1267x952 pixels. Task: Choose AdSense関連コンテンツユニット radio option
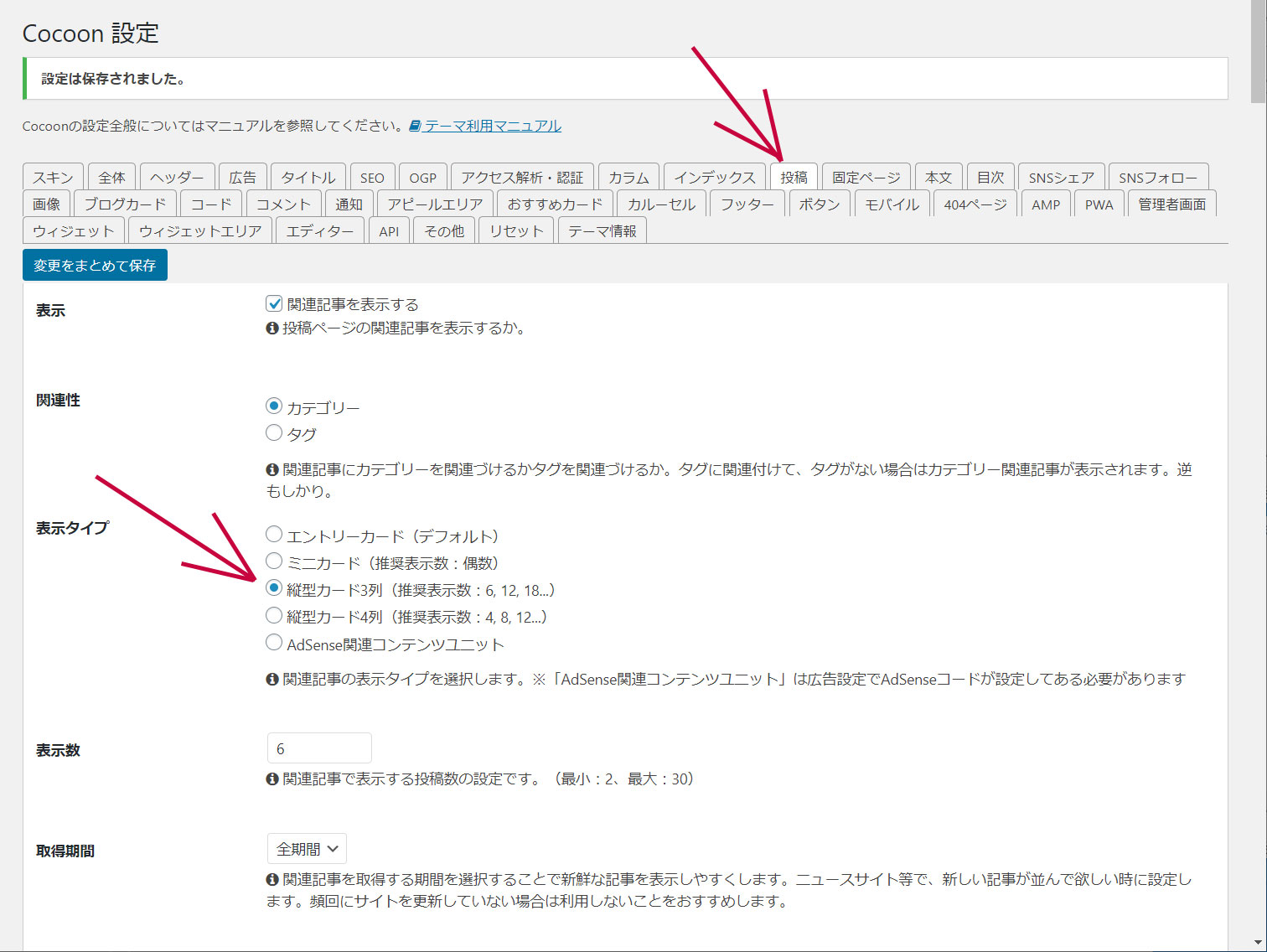point(274,643)
